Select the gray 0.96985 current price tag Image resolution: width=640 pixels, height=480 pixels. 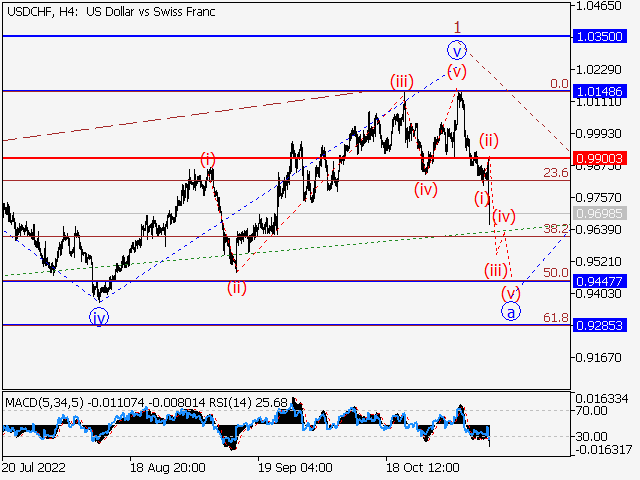click(600, 214)
